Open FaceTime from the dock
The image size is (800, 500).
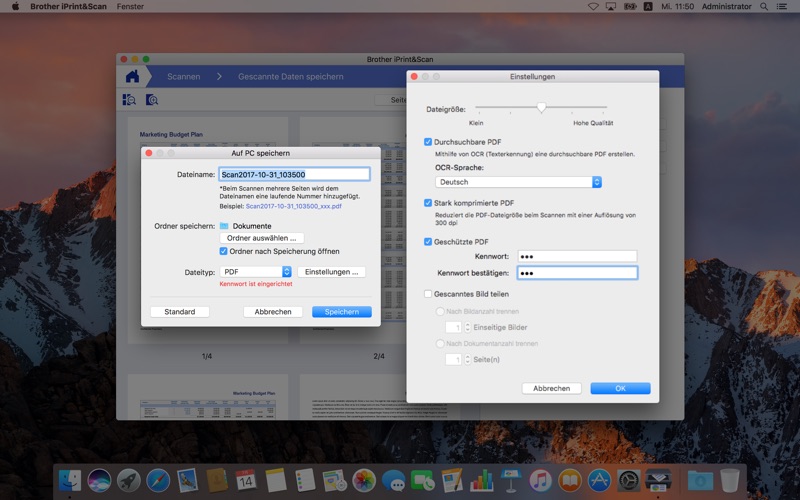pos(422,480)
